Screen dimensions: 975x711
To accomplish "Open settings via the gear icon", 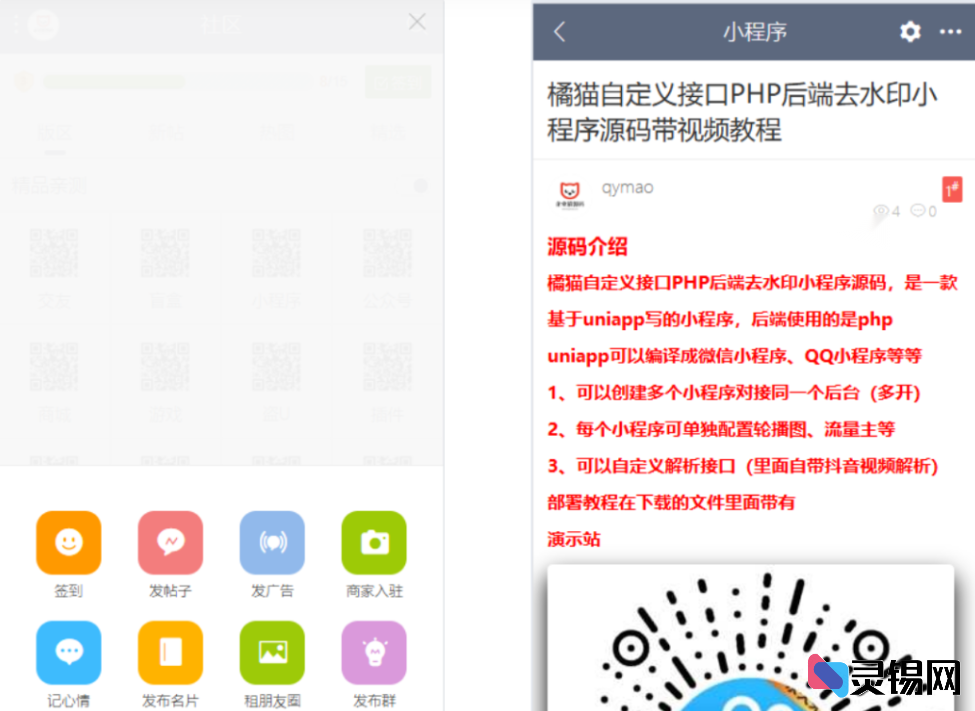I will pos(909,31).
